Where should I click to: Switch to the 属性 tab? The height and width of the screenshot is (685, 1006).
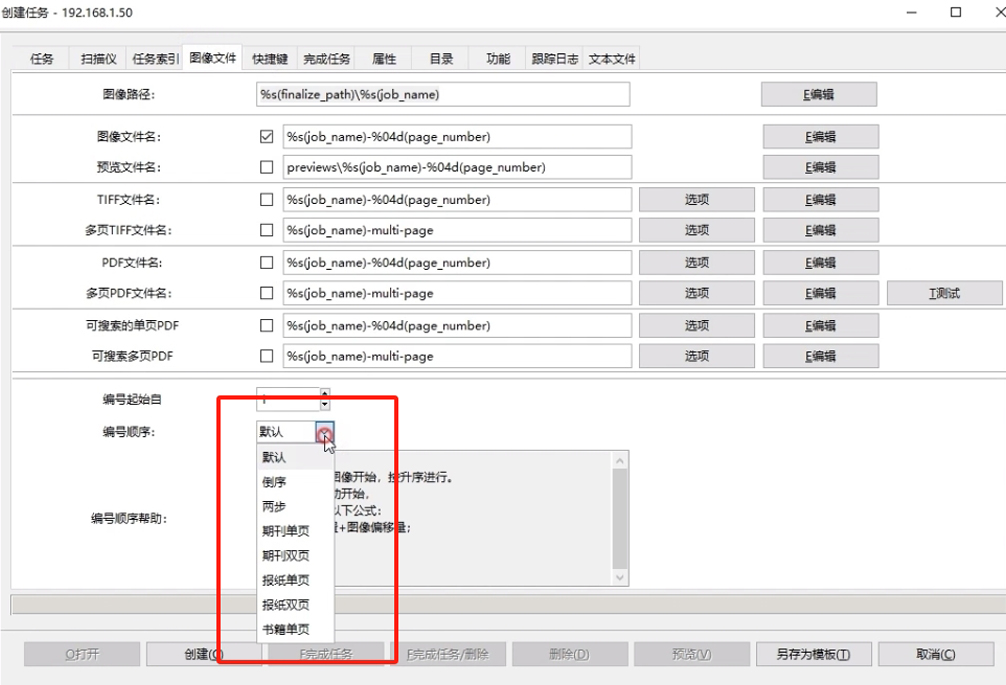(384, 59)
